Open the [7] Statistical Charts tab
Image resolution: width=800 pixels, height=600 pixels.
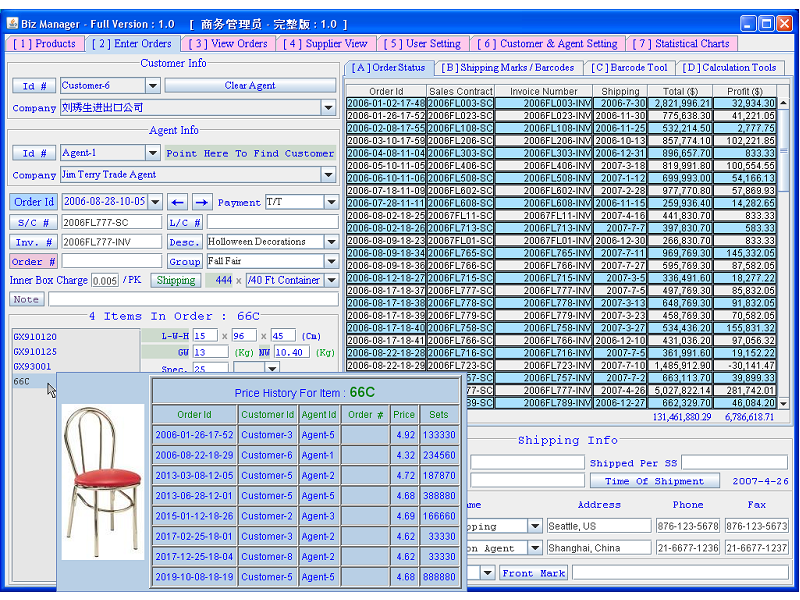[x=682, y=44]
